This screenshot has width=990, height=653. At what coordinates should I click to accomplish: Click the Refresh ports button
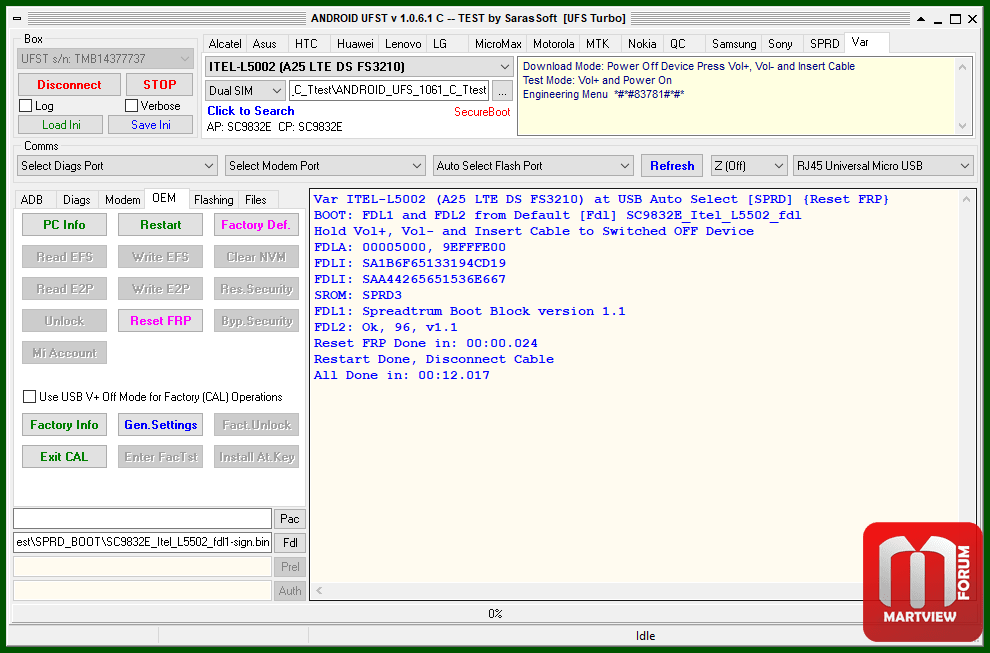pos(672,165)
